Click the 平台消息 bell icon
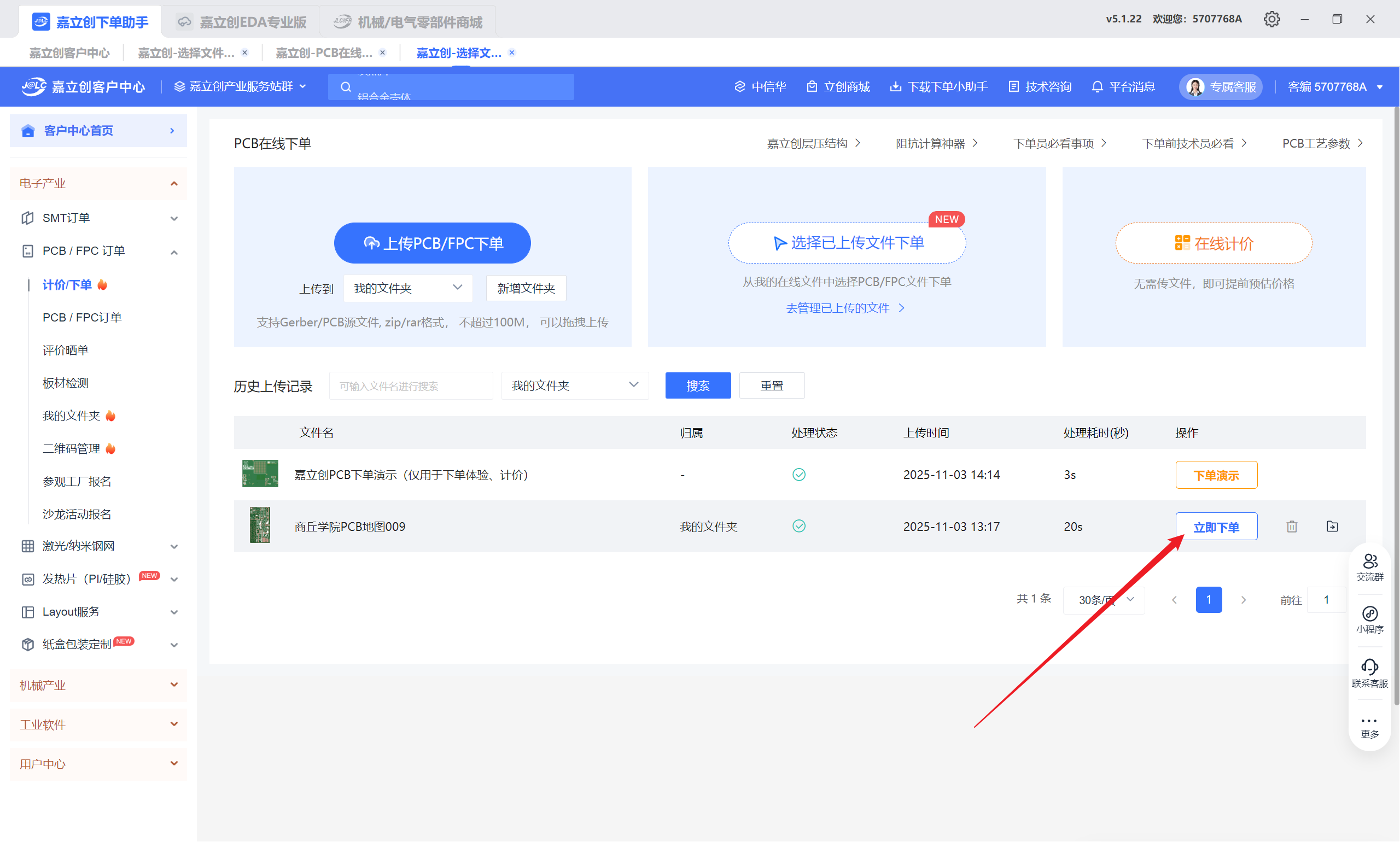1400x842 pixels. (1097, 87)
